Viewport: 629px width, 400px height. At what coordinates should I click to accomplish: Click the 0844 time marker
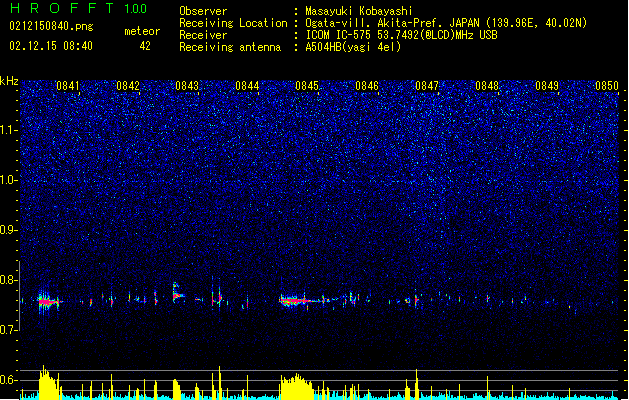[x=247, y=86]
